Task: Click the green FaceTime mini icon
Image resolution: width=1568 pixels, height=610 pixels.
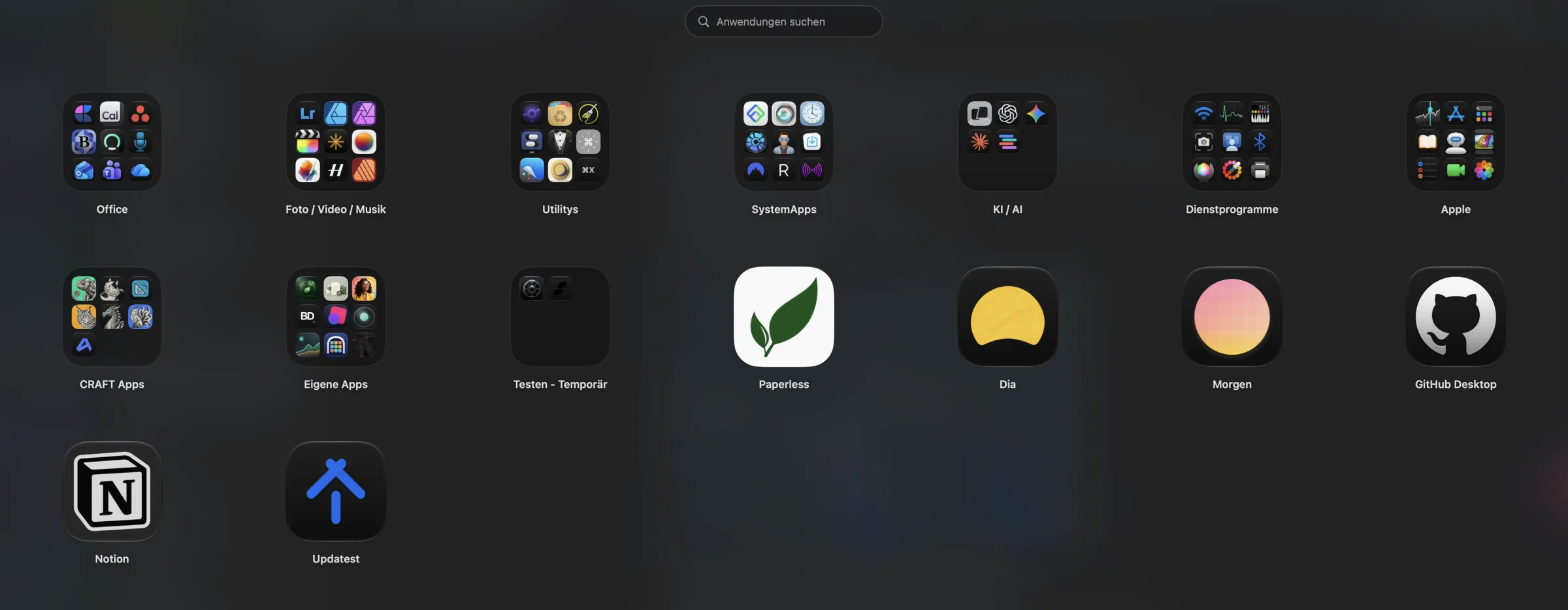Action: tap(1456, 170)
